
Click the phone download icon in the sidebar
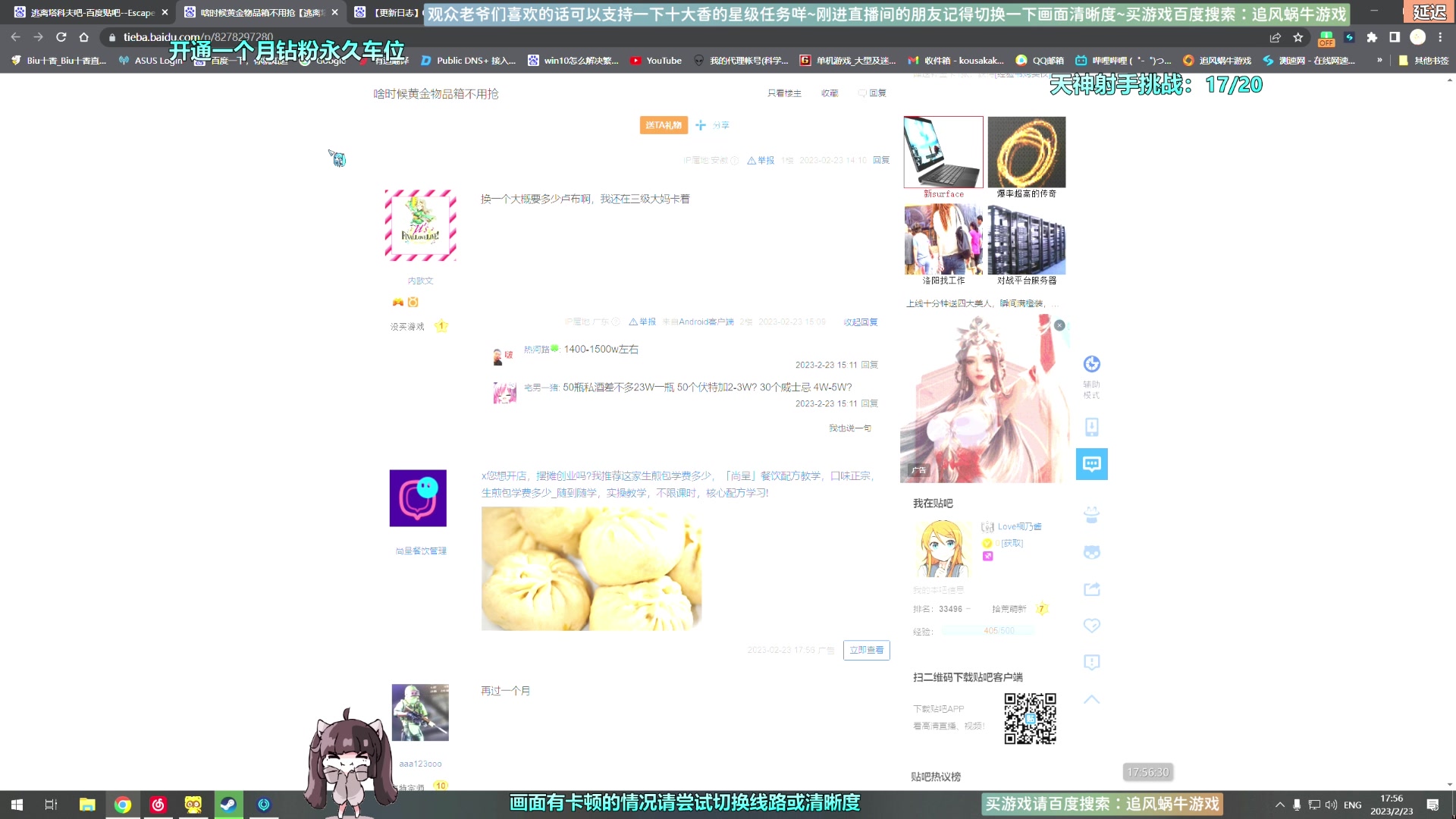click(1092, 427)
